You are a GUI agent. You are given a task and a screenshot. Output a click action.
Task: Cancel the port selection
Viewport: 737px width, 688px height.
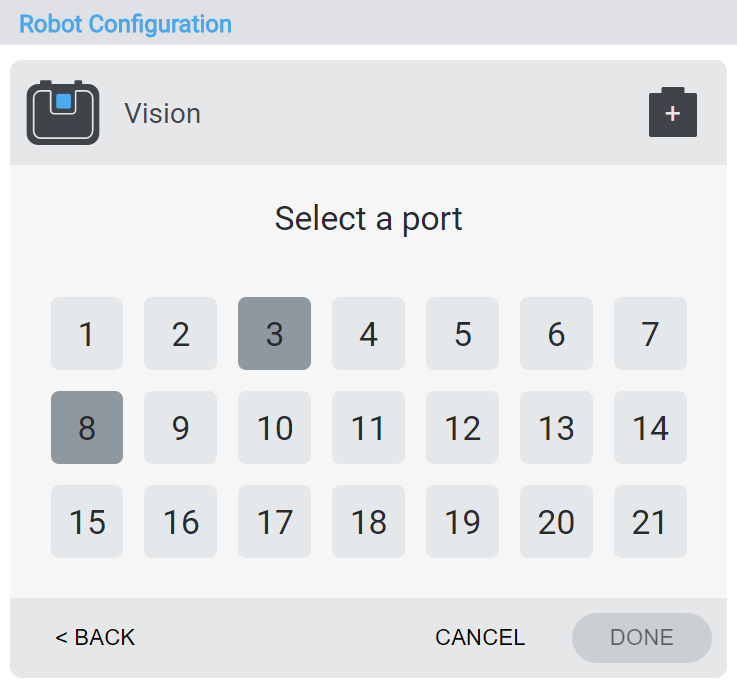click(480, 638)
